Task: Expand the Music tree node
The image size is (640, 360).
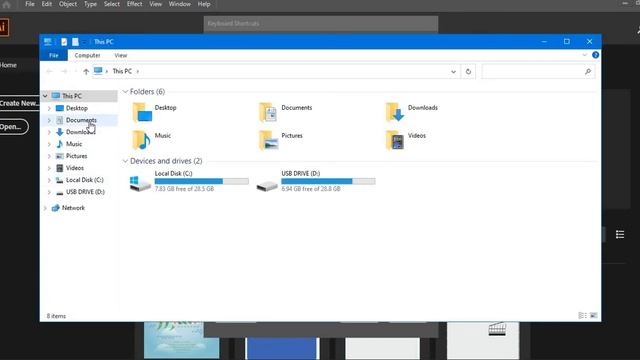Action: pos(49,144)
